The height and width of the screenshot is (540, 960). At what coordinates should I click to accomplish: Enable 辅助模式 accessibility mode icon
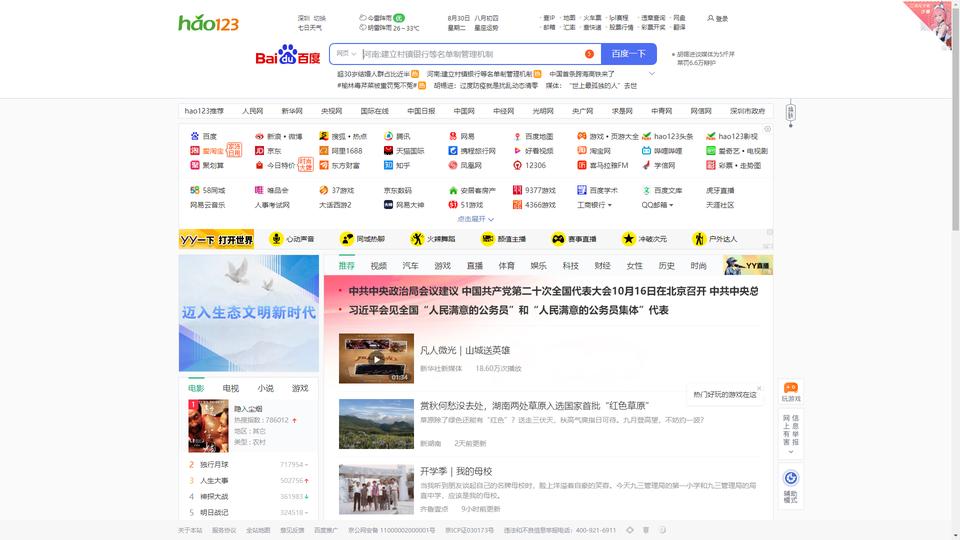point(791,478)
